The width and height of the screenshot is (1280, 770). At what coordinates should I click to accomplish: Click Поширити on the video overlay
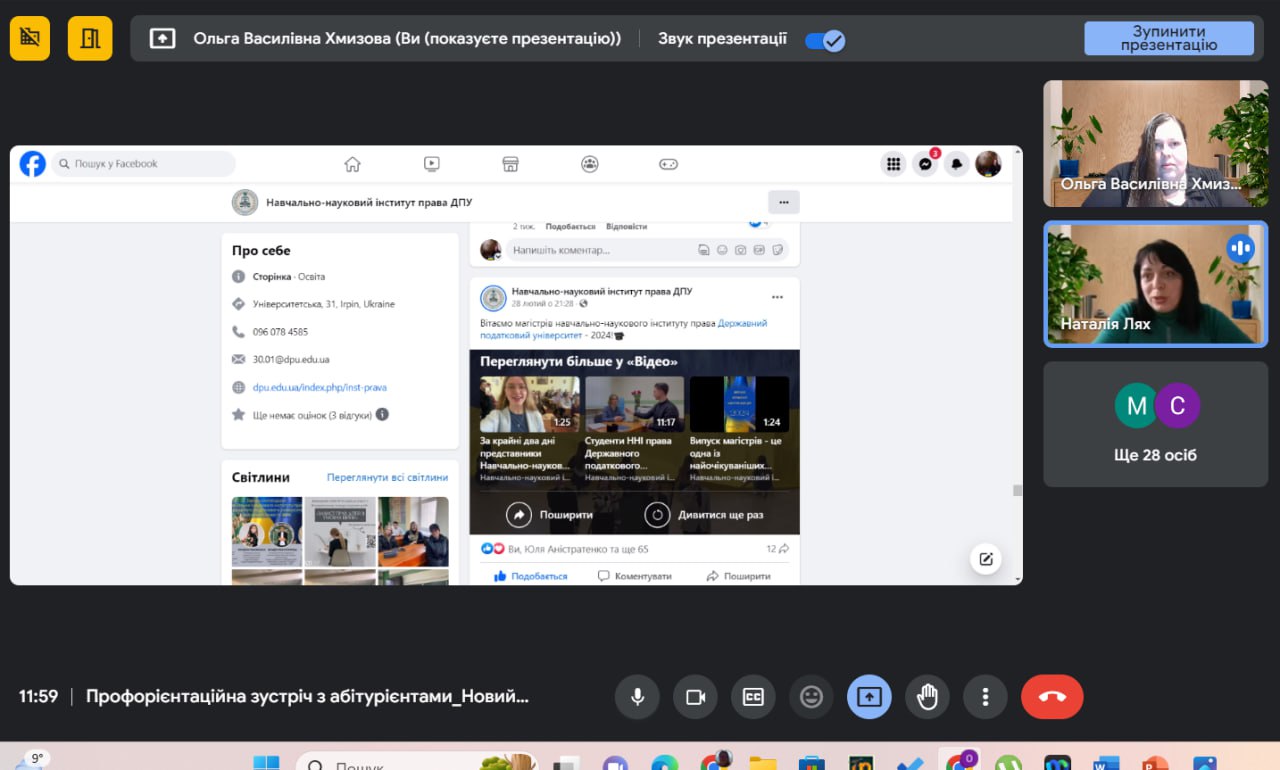click(550, 515)
